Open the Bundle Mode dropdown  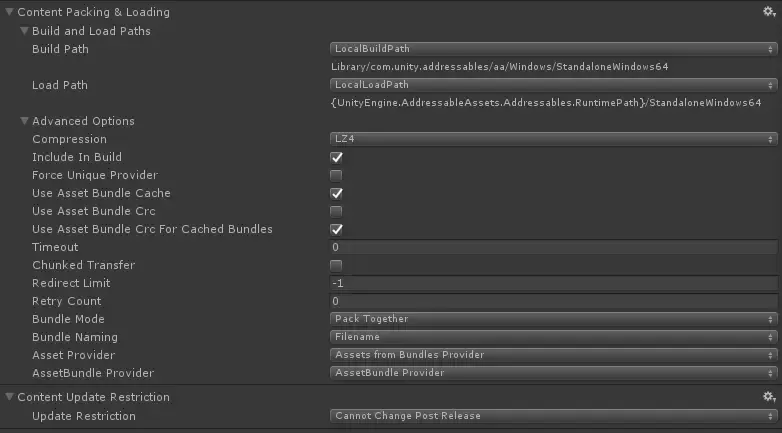[x=554, y=319]
